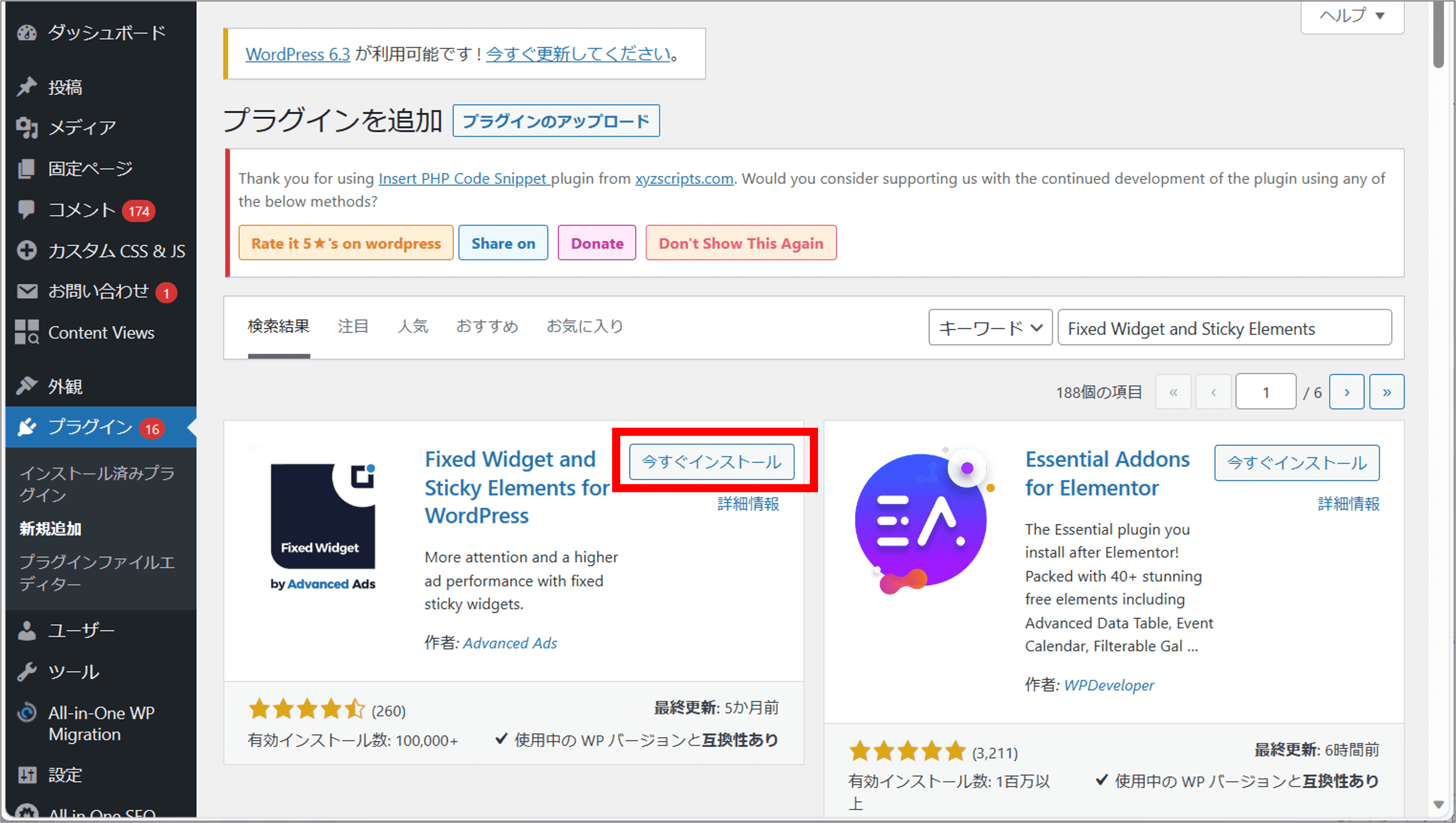Click the current page number field
The height and width of the screenshot is (823, 1456).
tap(1266, 391)
